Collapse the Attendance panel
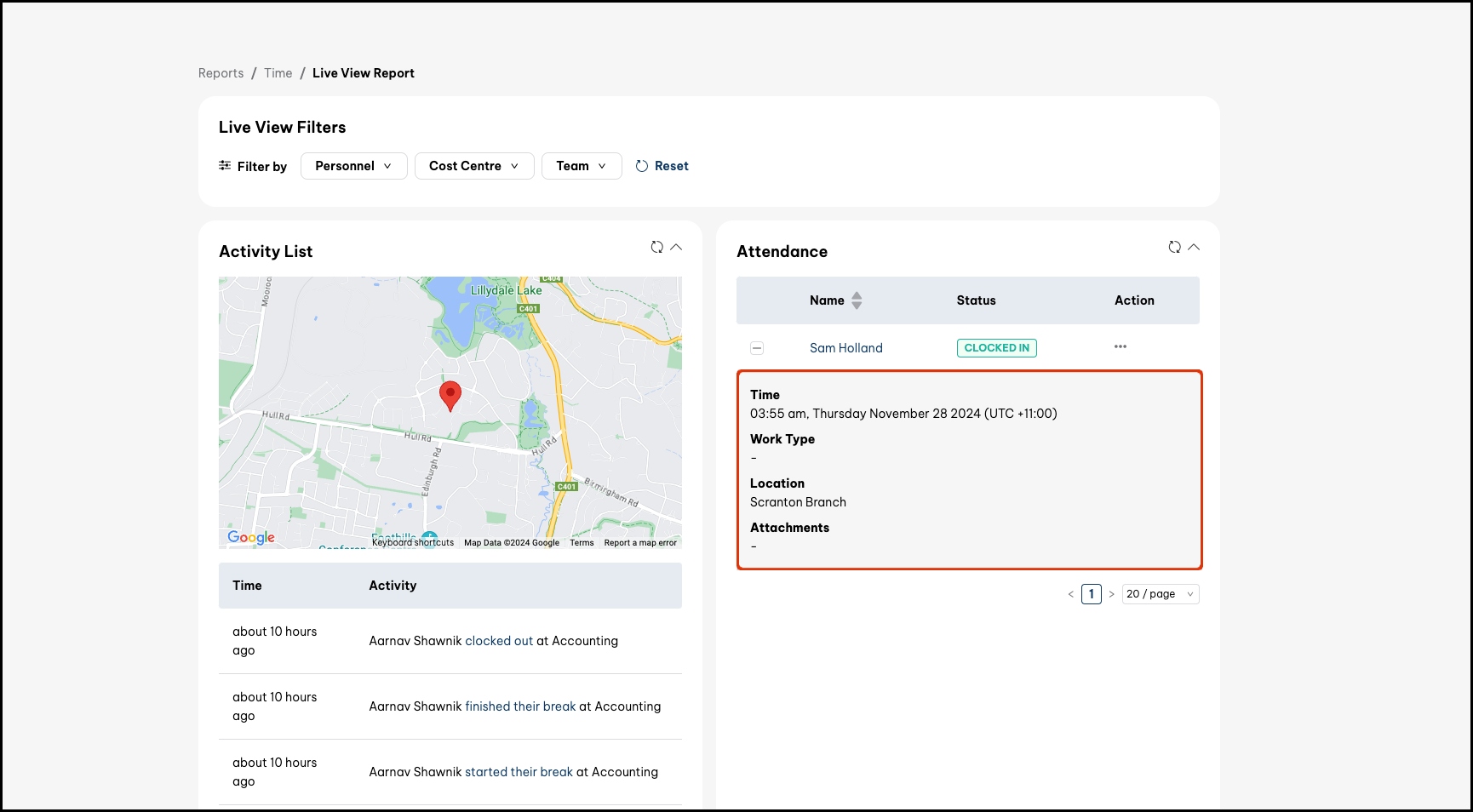This screenshot has width=1473, height=812. (x=1194, y=247)
